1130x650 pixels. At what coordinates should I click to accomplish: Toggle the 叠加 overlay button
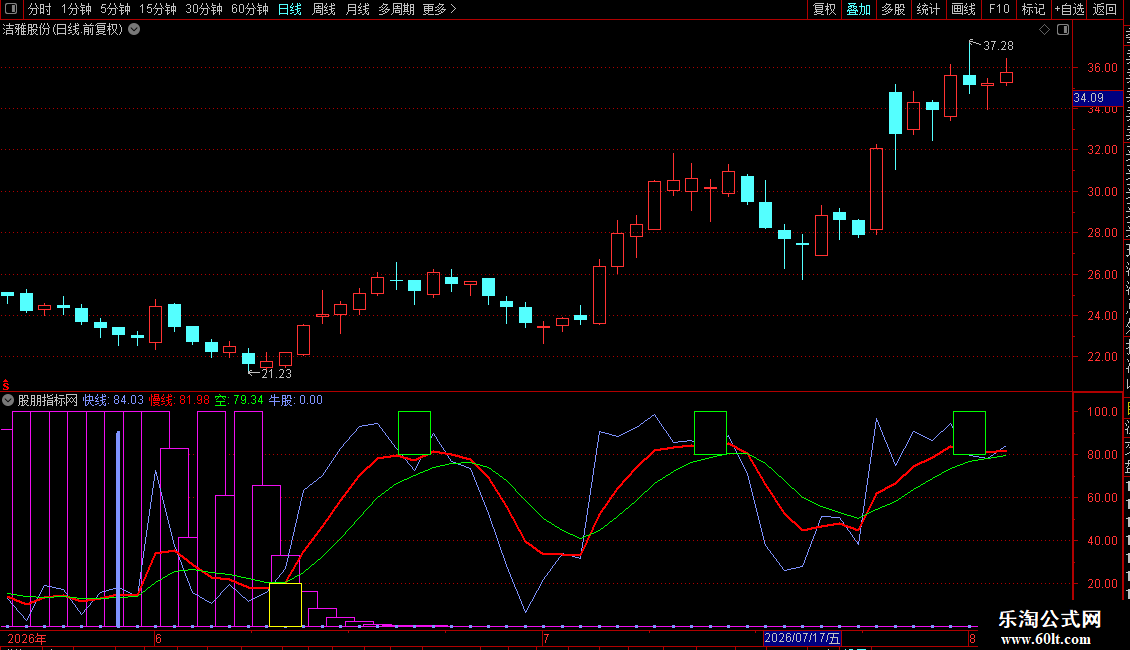[858, 9]
